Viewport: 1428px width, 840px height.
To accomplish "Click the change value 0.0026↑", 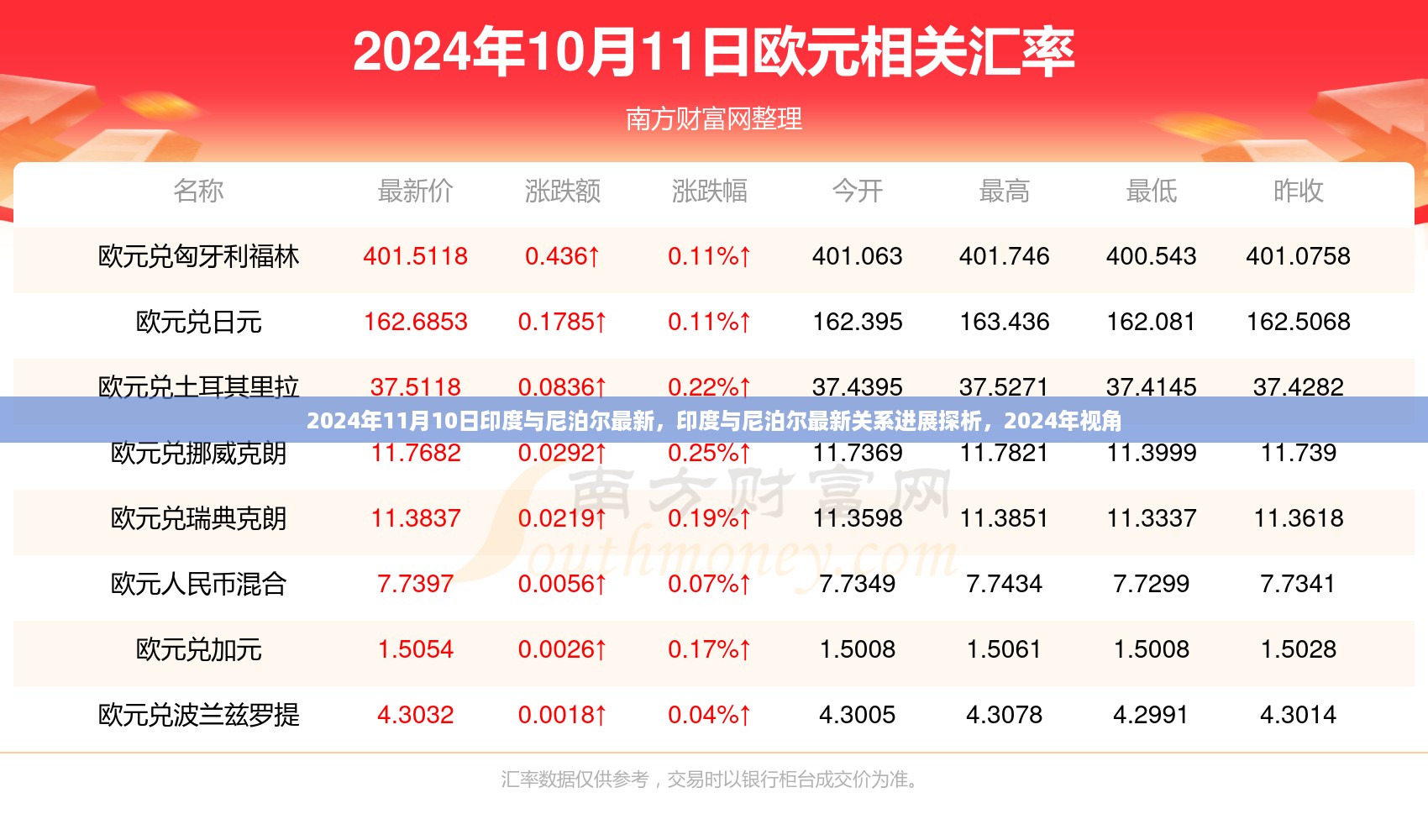I will click(x=562, y=649).
